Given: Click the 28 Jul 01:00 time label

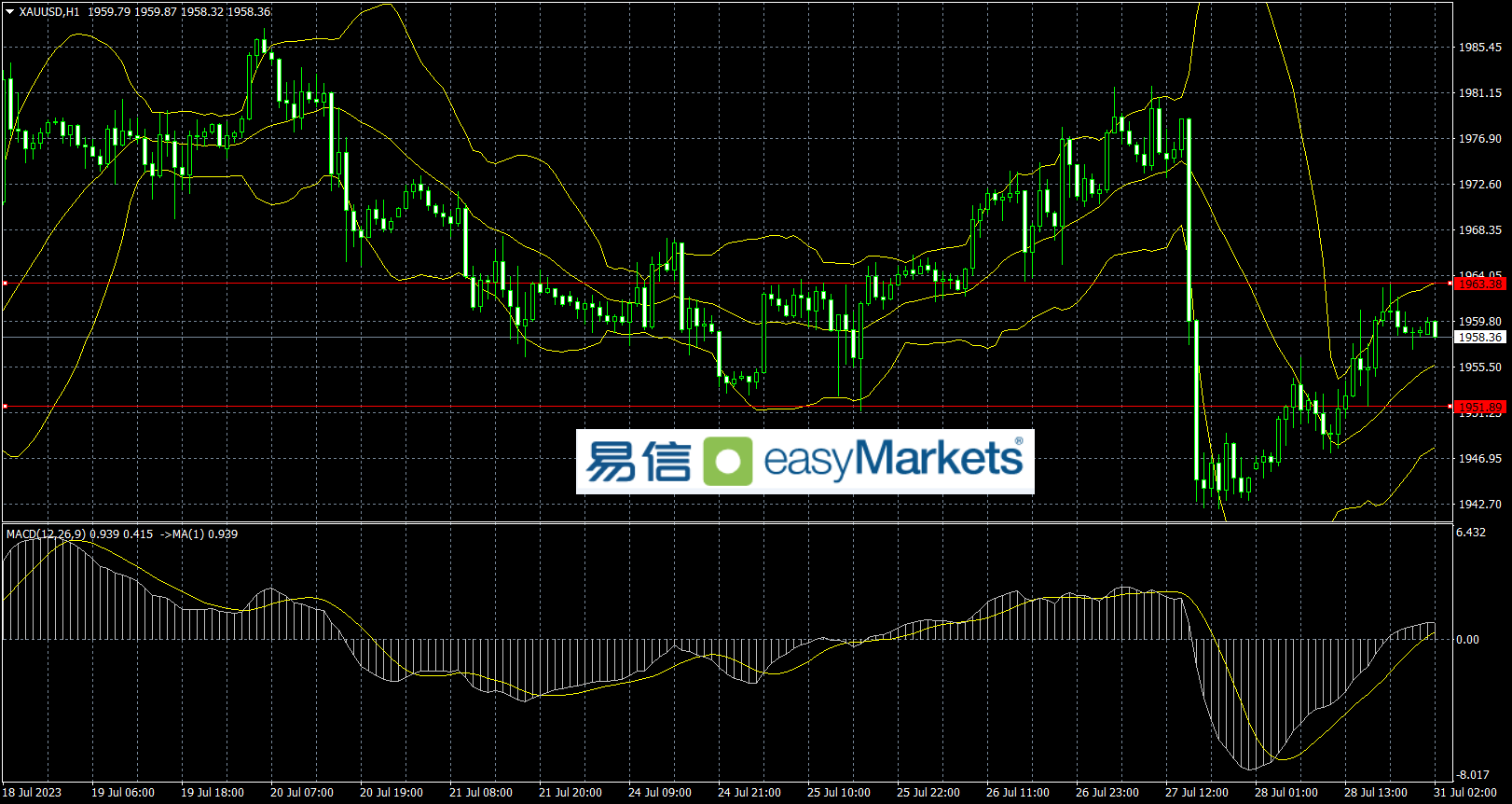Looking at the screenshot, I should 1286,793.
